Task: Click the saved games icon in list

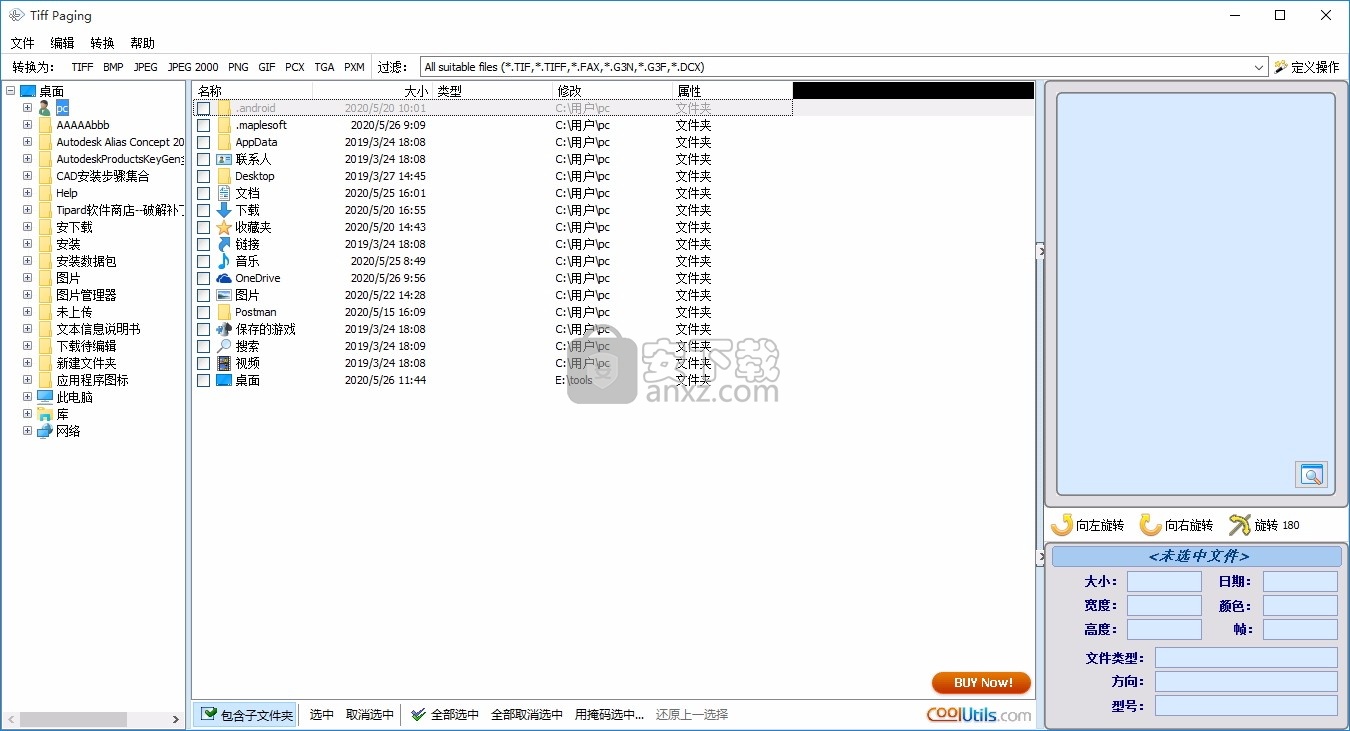Action: [x=224, y=329]
